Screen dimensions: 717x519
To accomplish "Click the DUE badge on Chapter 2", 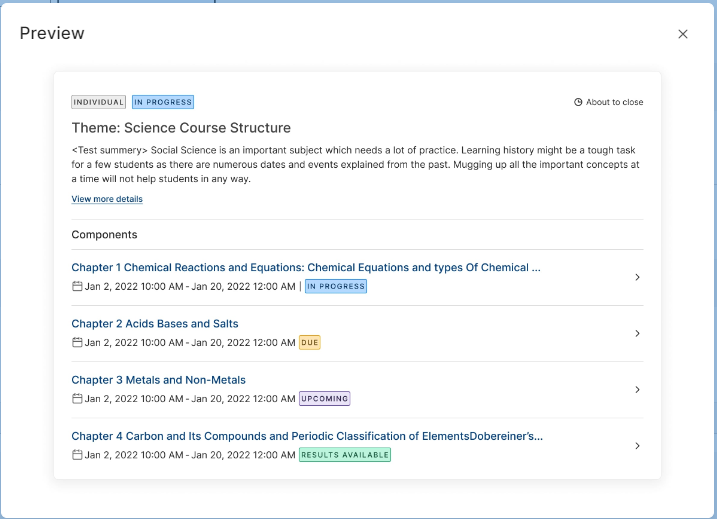I will coord(310,342).
